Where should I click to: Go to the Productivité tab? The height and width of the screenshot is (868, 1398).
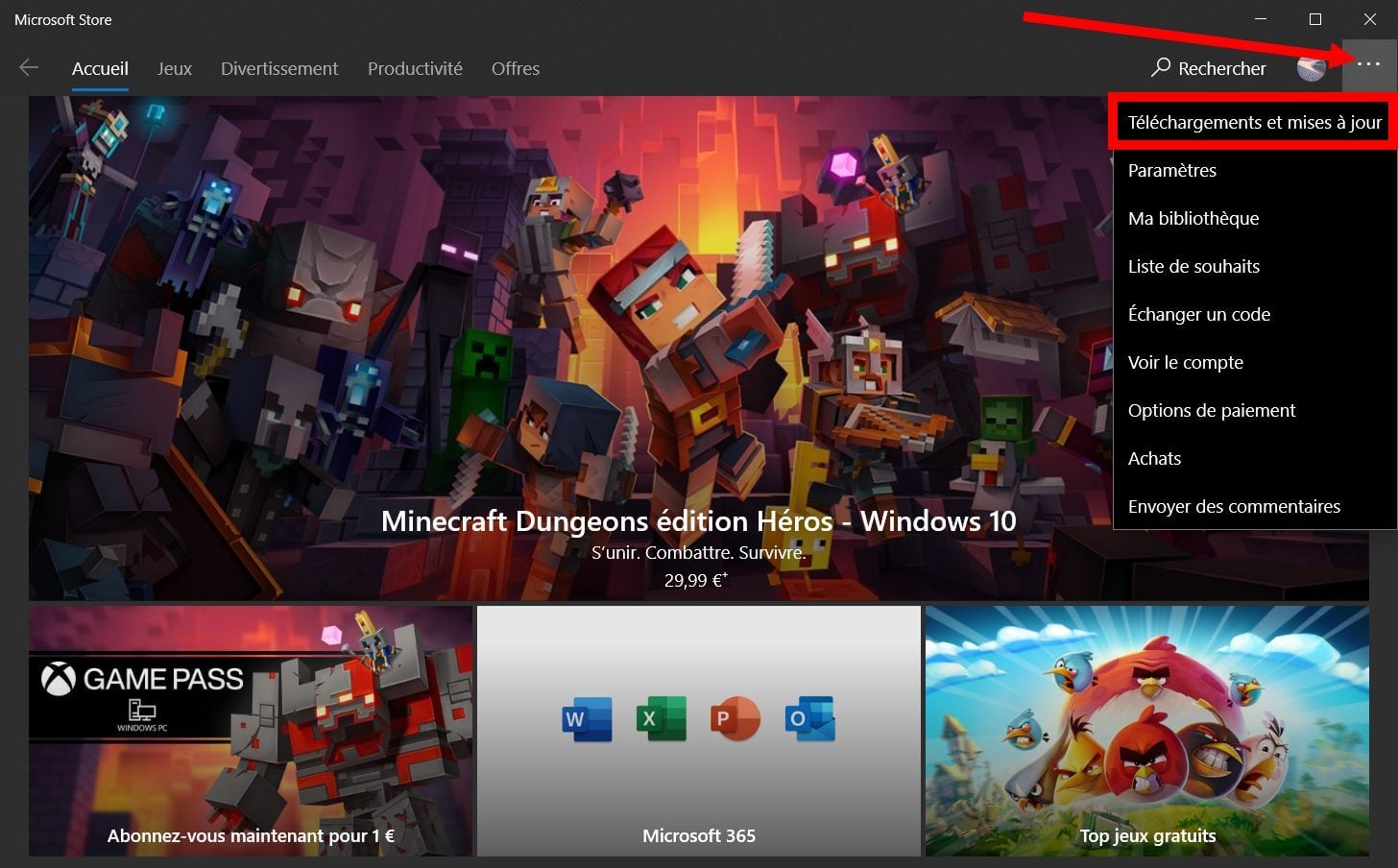click(x=415, y=68)
